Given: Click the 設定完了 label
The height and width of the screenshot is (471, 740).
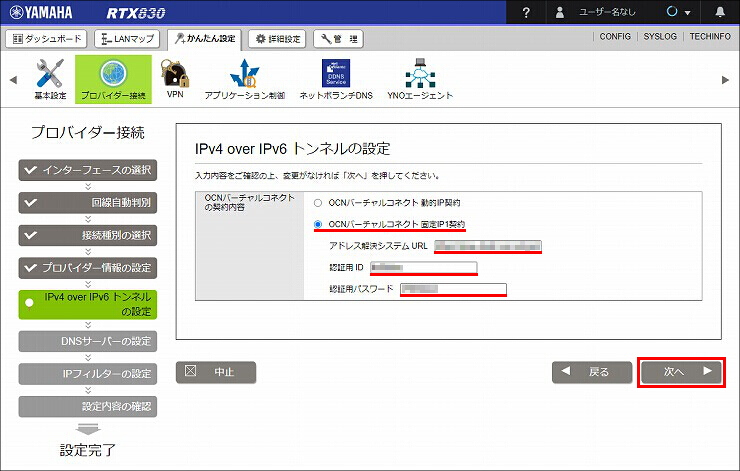Looking at the screenshot, I should pos(88,450).
